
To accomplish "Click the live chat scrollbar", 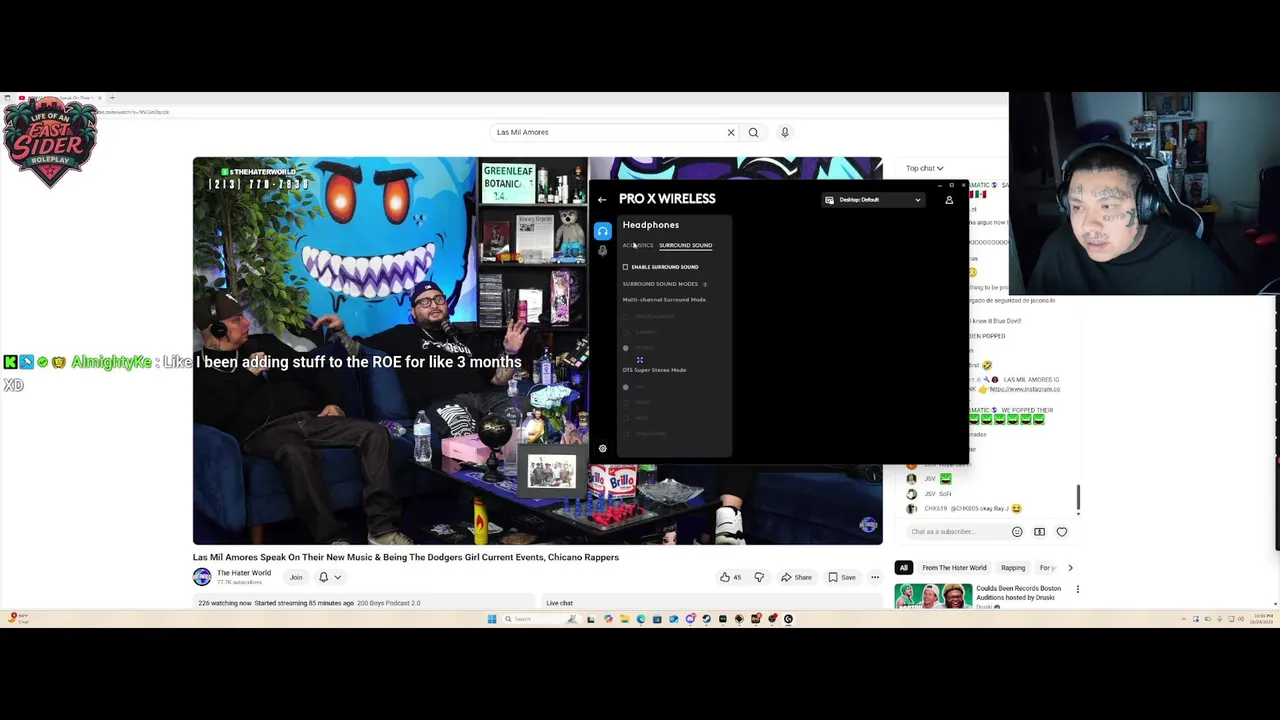I will click(x=1079, y=497).
